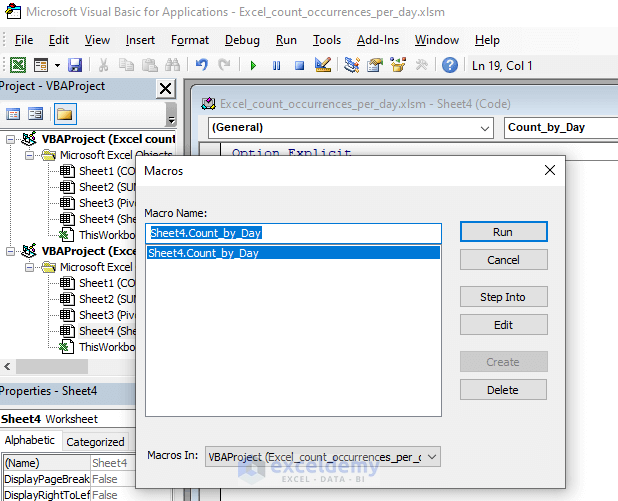Collapse second Microsoft Excel Objects folder
This screenshot has height=501, width=618.
29,268
